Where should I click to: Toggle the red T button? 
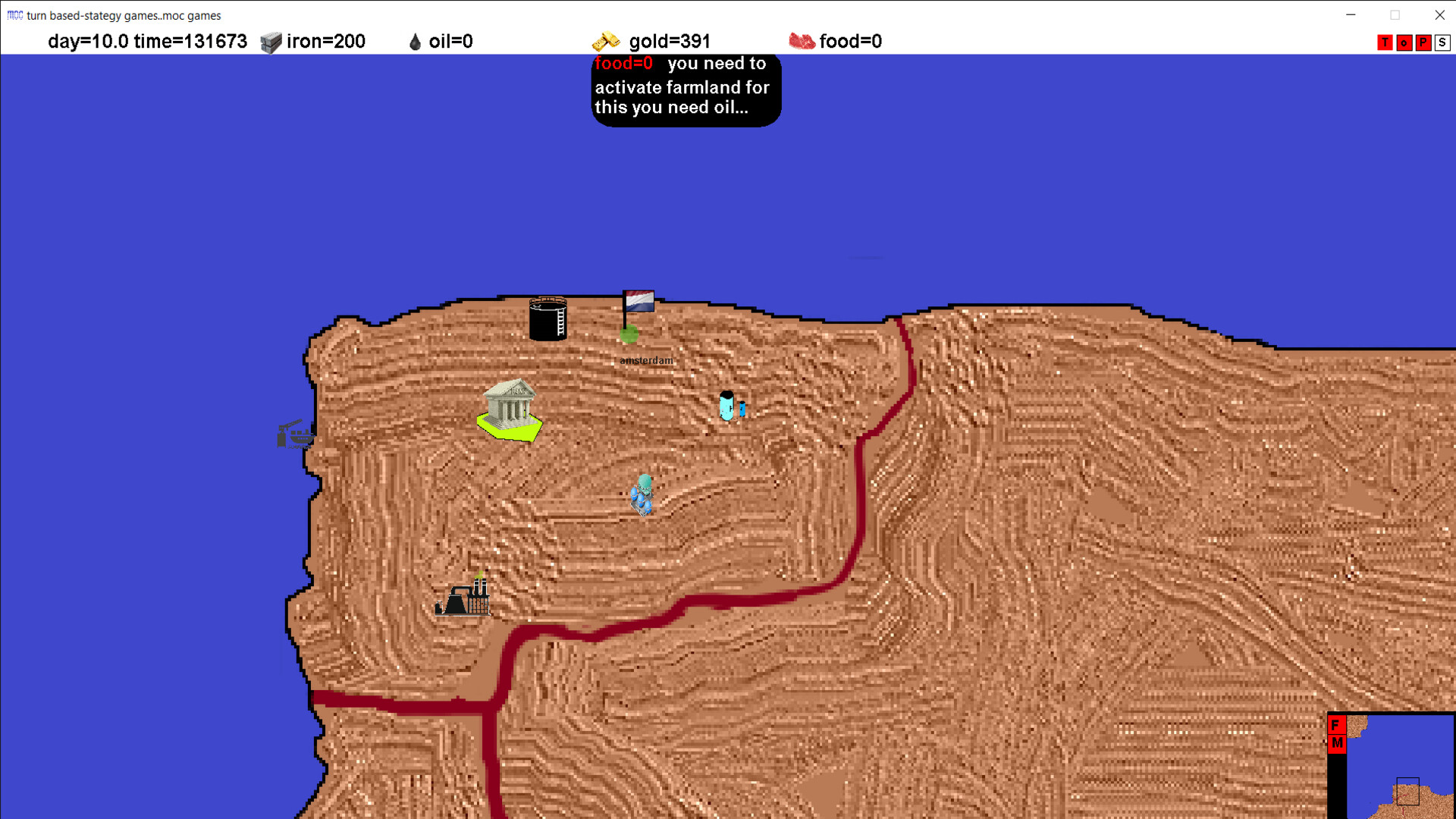pyautogui.click(x=1385, y=42)
